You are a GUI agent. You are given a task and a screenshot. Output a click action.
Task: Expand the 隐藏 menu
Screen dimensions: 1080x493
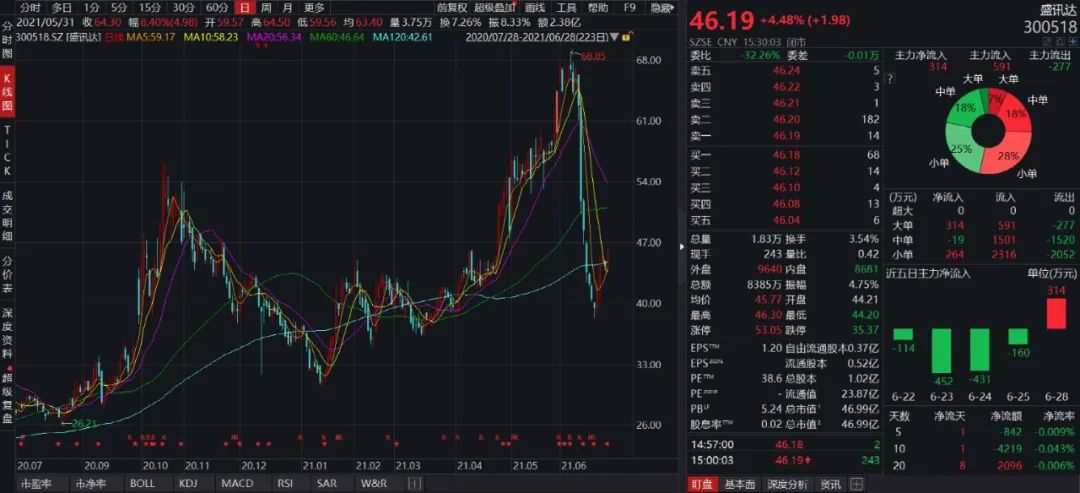click(x=661, y=8)
